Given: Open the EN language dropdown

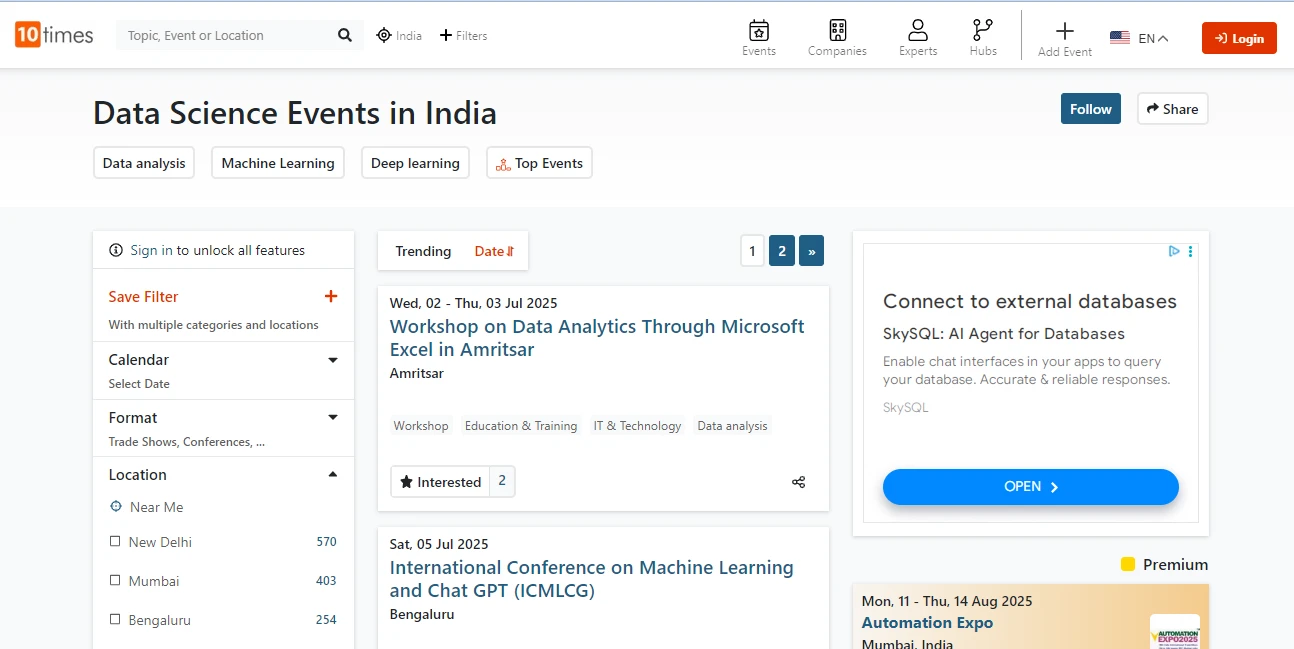Looking at the screenshot, I should click(1139, 38).
